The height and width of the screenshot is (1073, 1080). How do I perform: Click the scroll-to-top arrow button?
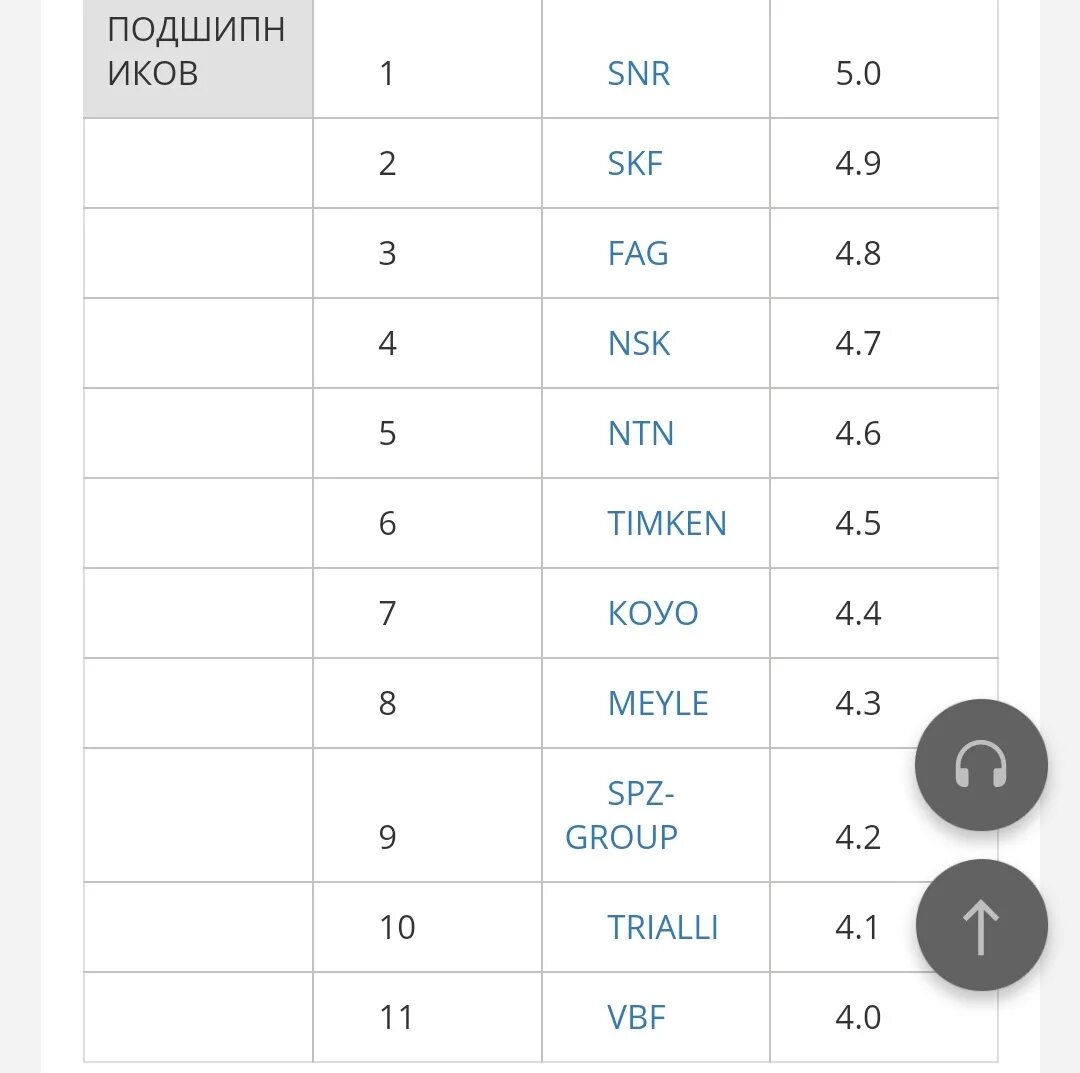coord(982,925)
